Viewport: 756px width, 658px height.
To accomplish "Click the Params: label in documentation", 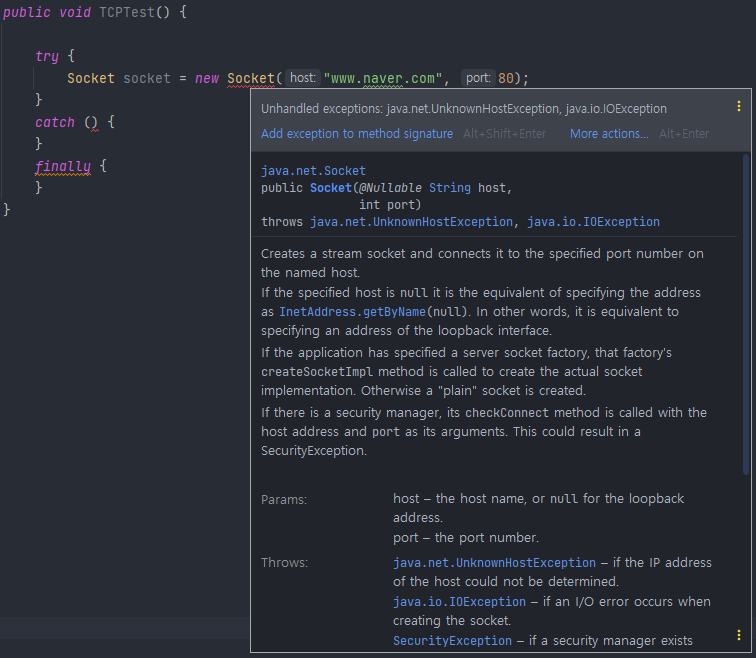I will coord(284,499).
